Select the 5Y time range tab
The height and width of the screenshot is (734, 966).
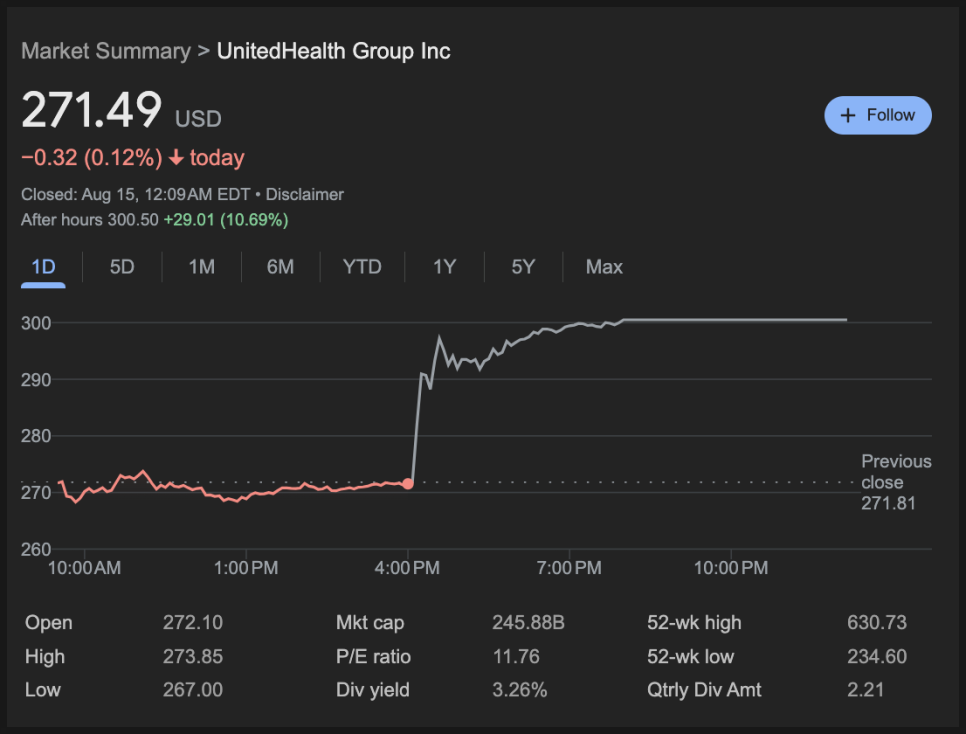523,267
